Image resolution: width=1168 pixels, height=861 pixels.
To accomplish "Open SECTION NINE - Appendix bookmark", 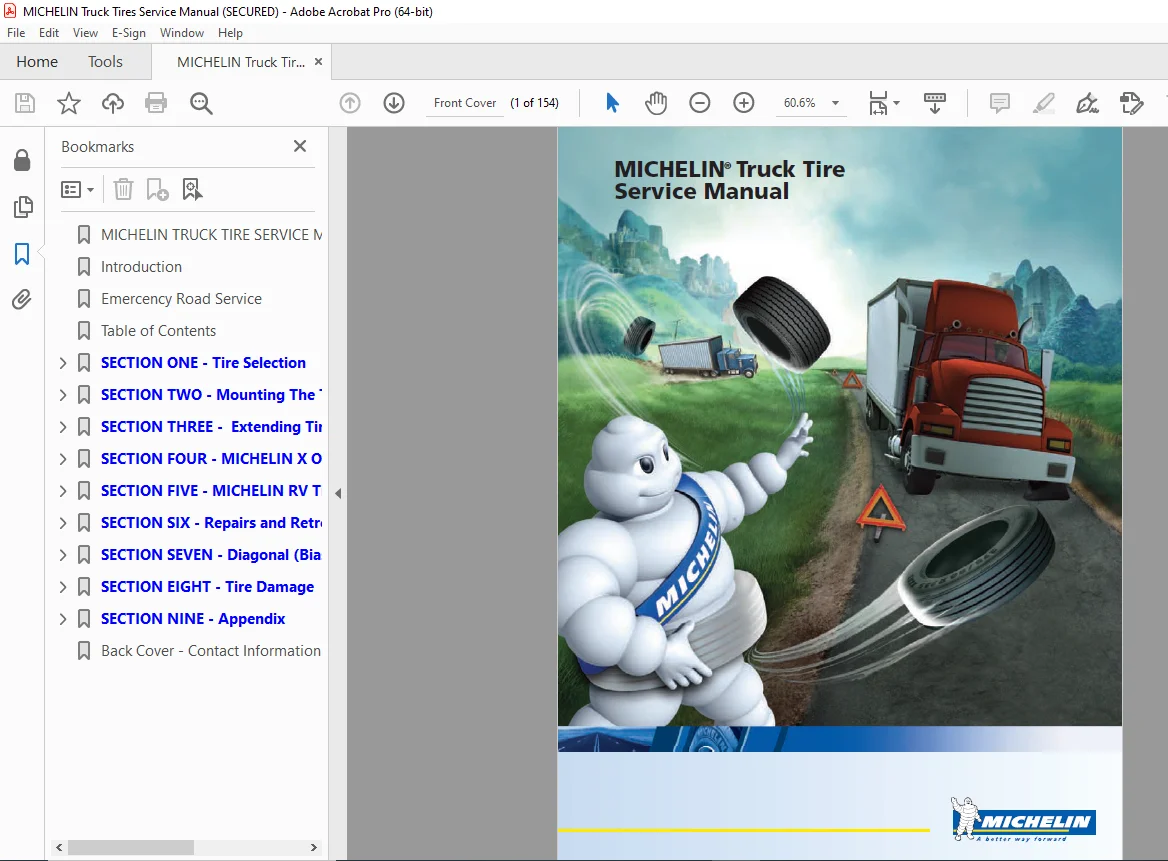I will [193, 619].
